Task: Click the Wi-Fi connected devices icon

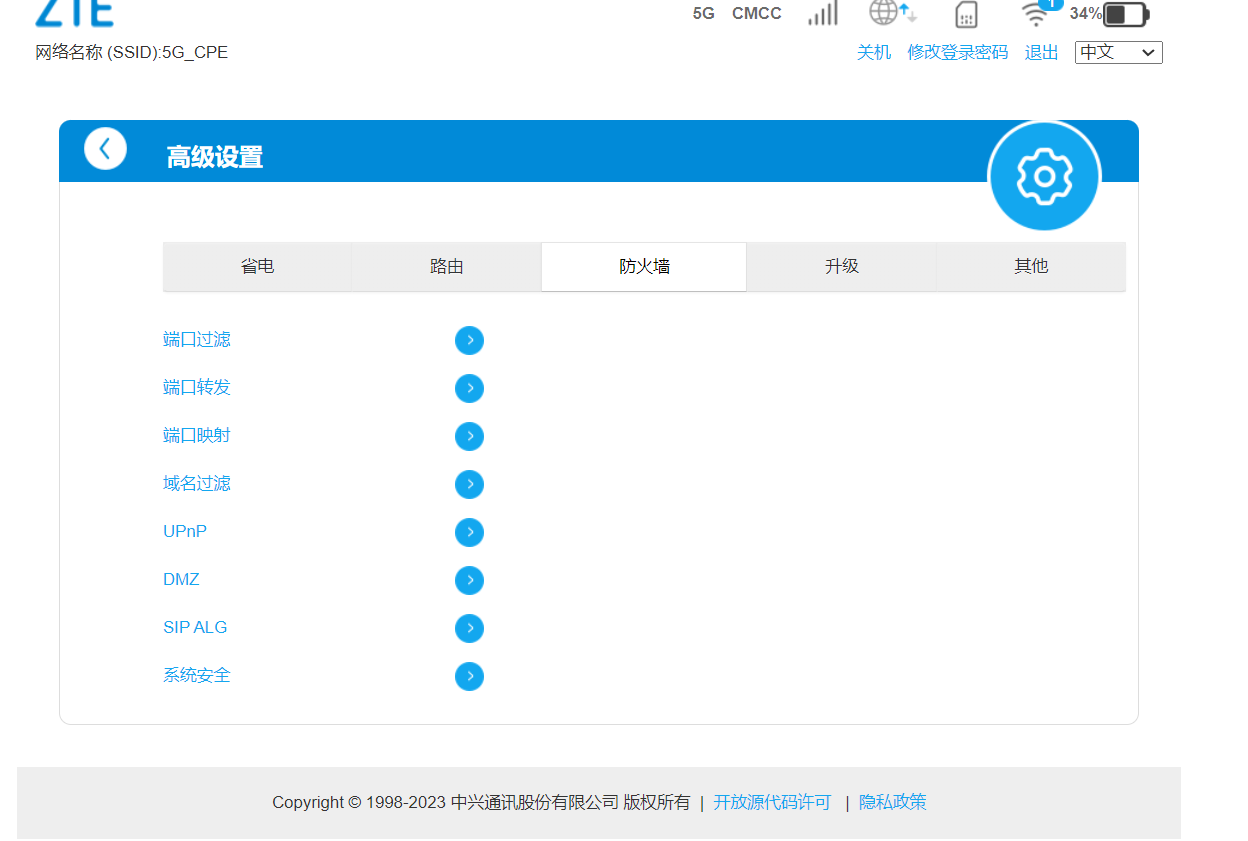Action: click(1035, 14)
